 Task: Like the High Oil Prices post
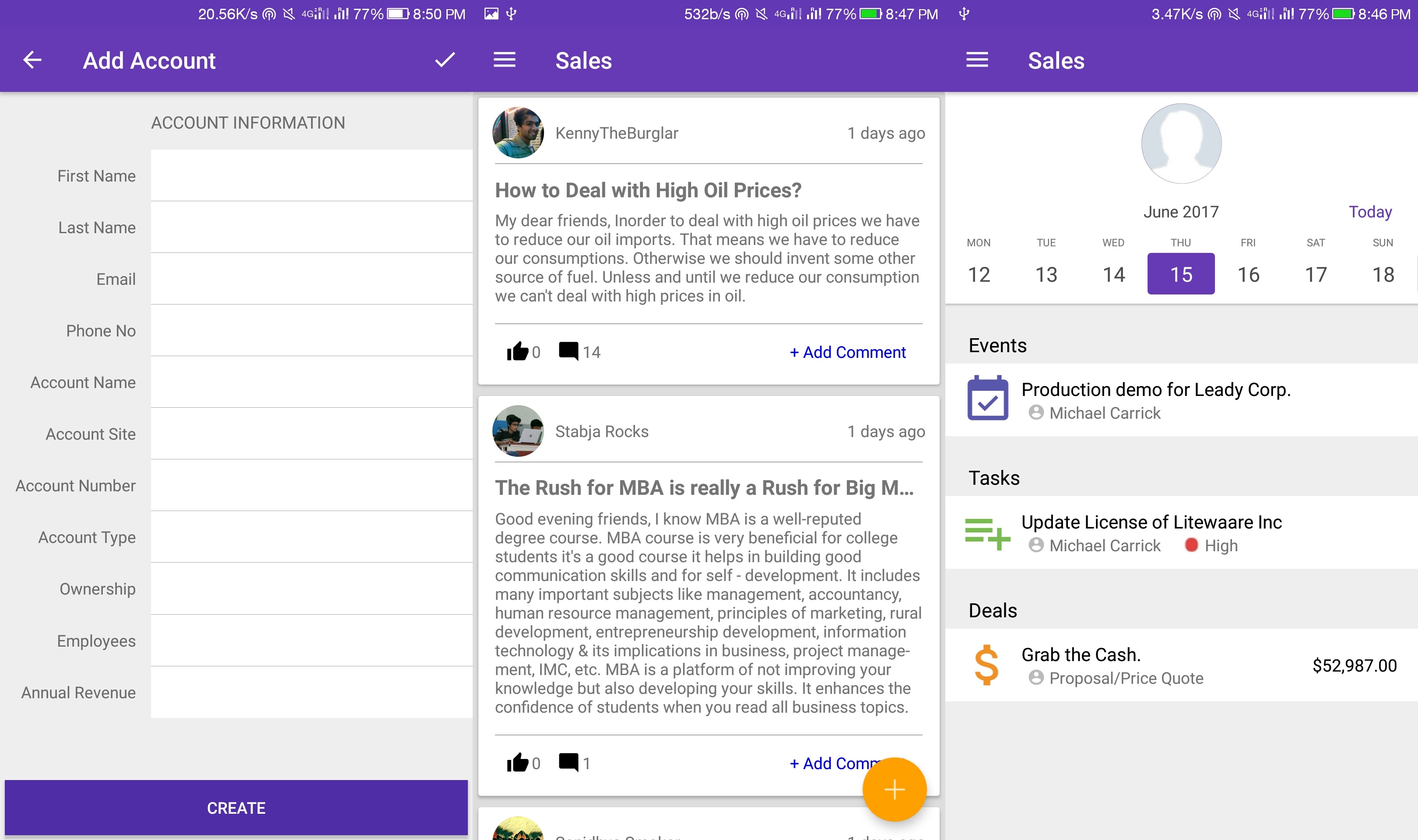(517, 351)
